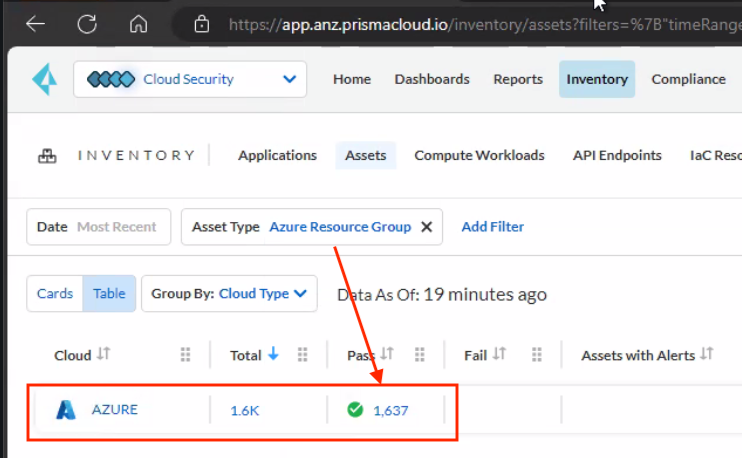Image resolution: width=742 pixels, height=458 pixels.
Task: Click the Inventory section icon
Action: click(x=46, y=156)
